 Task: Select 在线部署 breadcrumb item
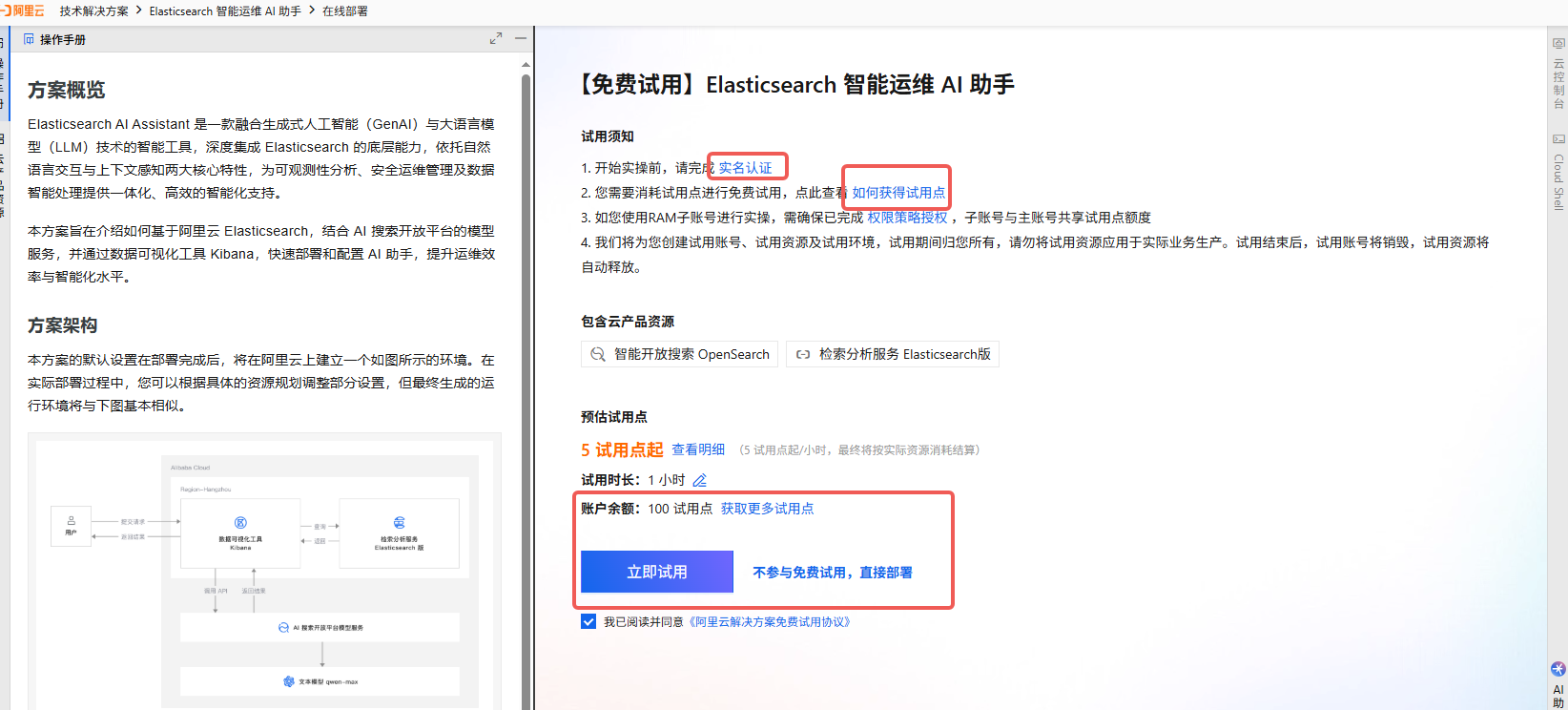[x=344, y=11]
